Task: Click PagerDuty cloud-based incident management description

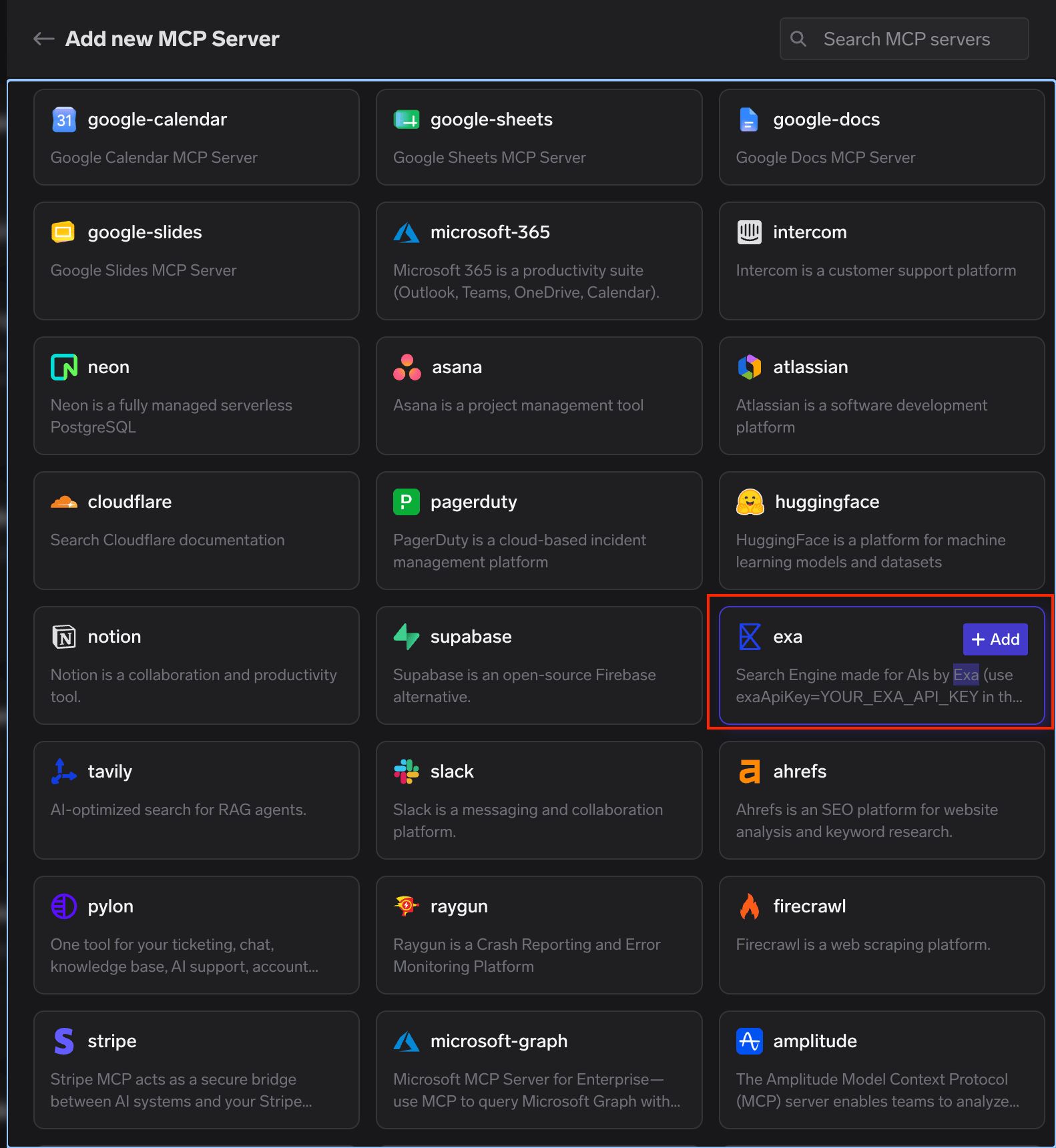Action: tap(519, 551)
